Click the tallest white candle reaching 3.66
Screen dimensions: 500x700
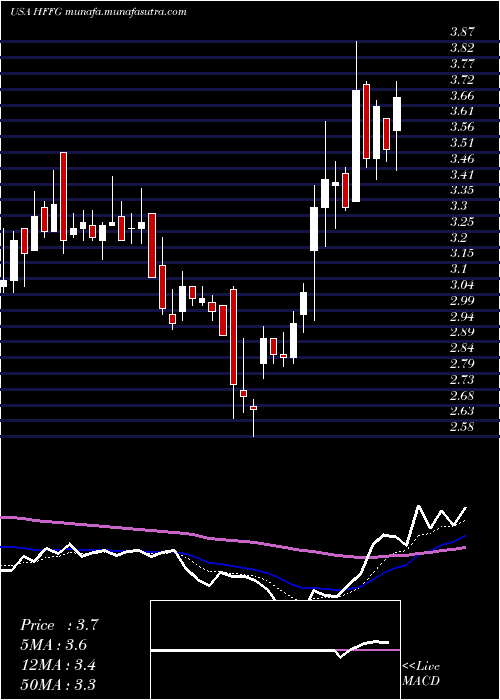click(x=356, y=146)
